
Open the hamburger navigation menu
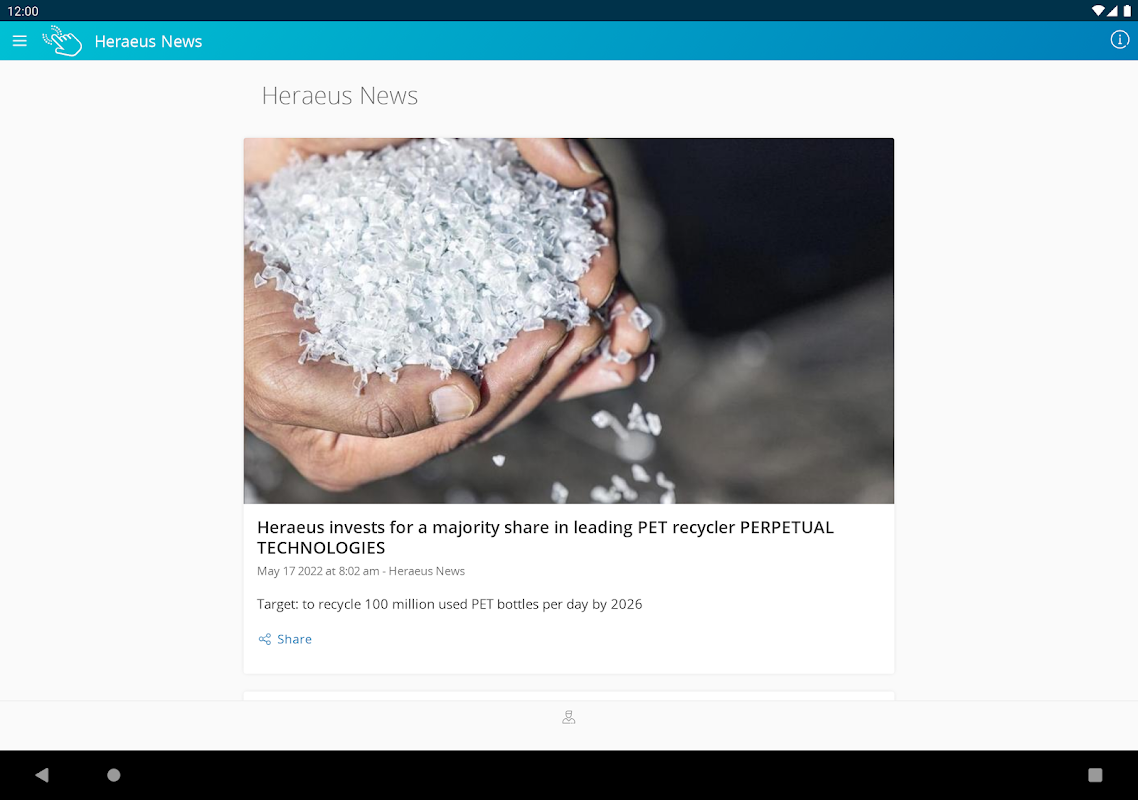pos(20,41)
